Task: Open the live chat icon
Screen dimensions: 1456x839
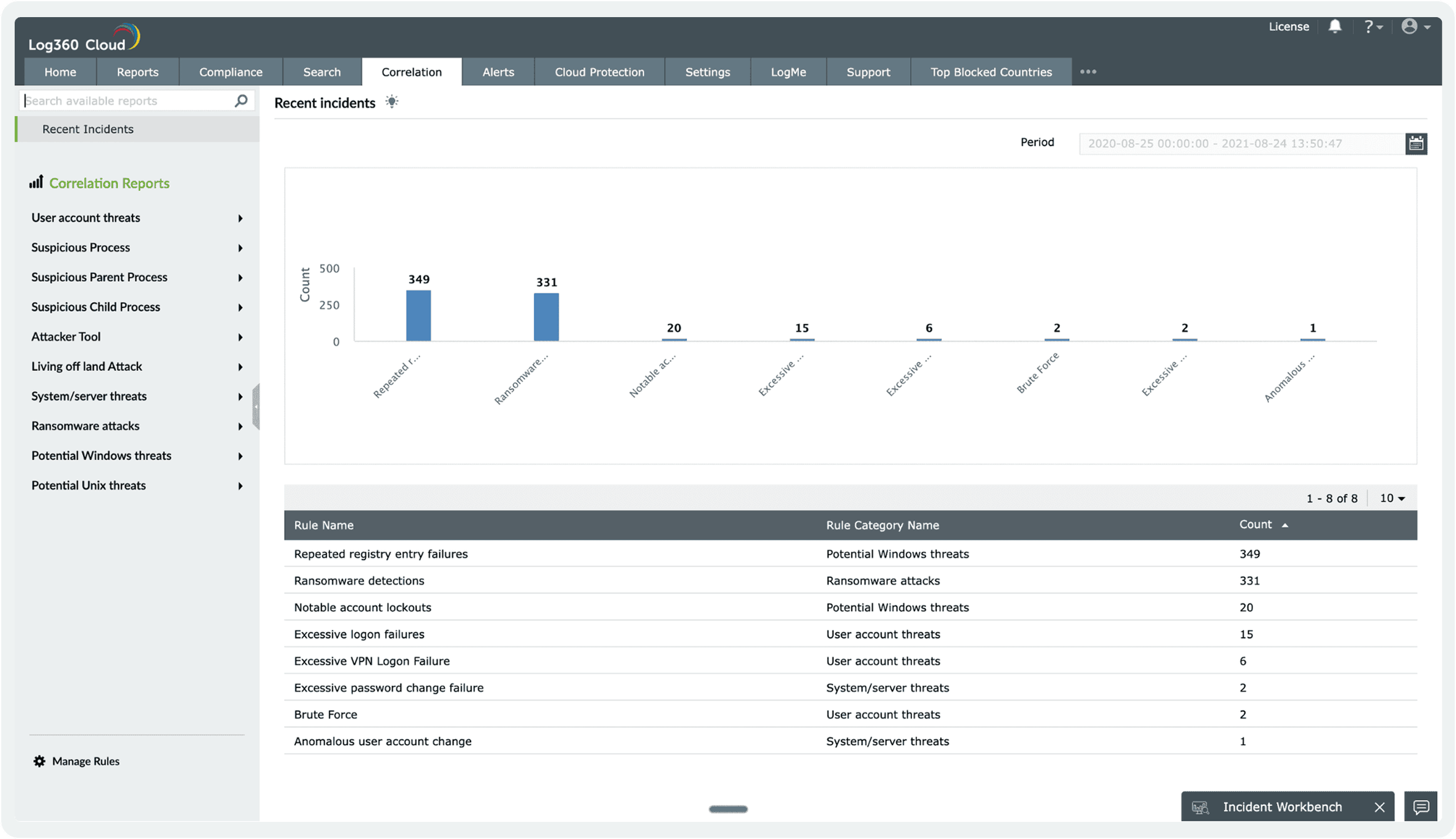Action: pyautogui.click(x=1421, y=807)
